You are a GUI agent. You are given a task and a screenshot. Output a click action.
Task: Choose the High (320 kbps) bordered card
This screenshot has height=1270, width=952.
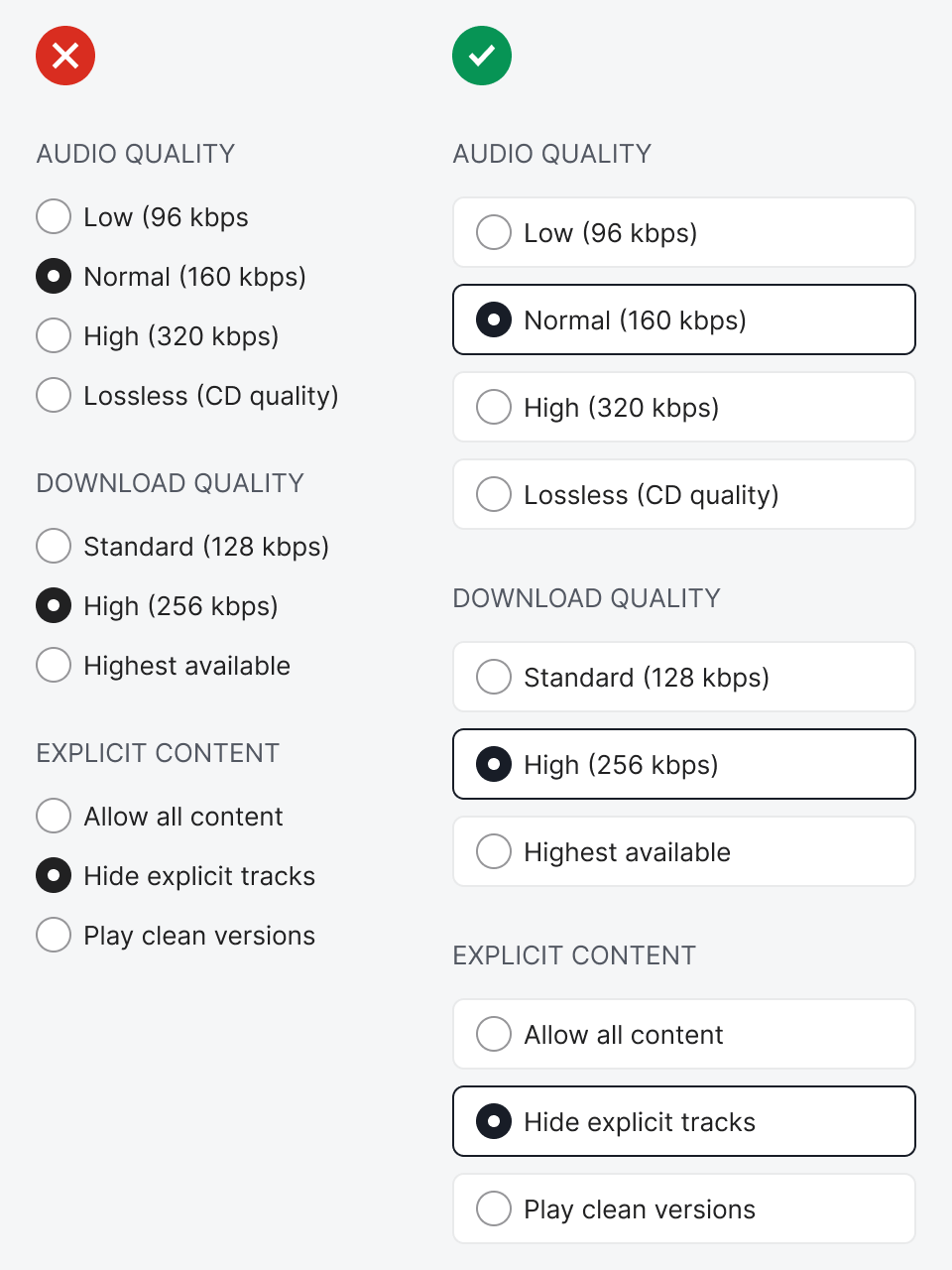(x=683, y=407)
